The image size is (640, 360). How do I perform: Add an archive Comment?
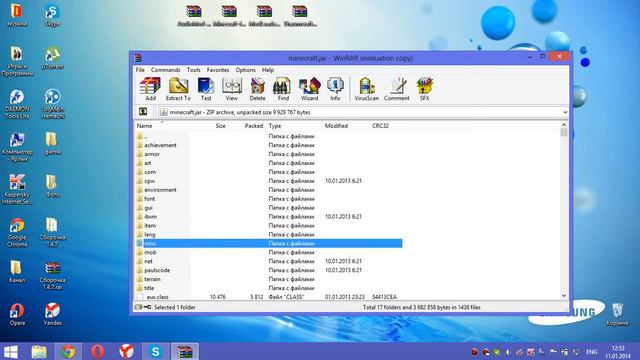pos(396,89)
